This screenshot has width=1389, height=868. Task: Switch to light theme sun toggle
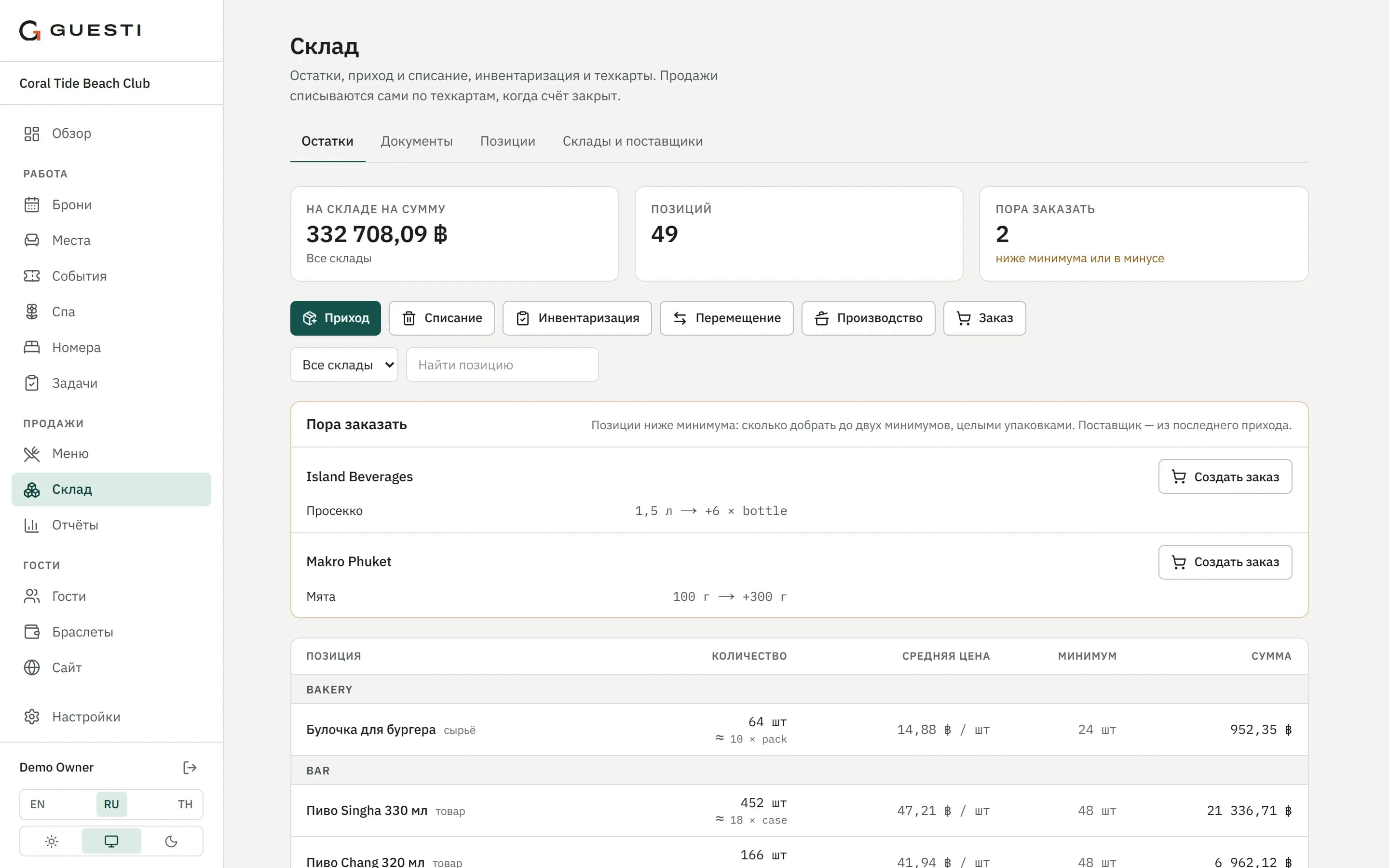[x=52, y=841]
